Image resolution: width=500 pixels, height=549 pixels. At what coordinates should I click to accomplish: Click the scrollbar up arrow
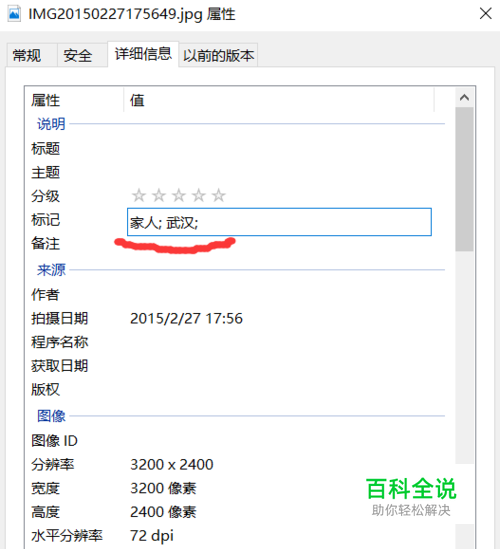[x=464, y=97]
